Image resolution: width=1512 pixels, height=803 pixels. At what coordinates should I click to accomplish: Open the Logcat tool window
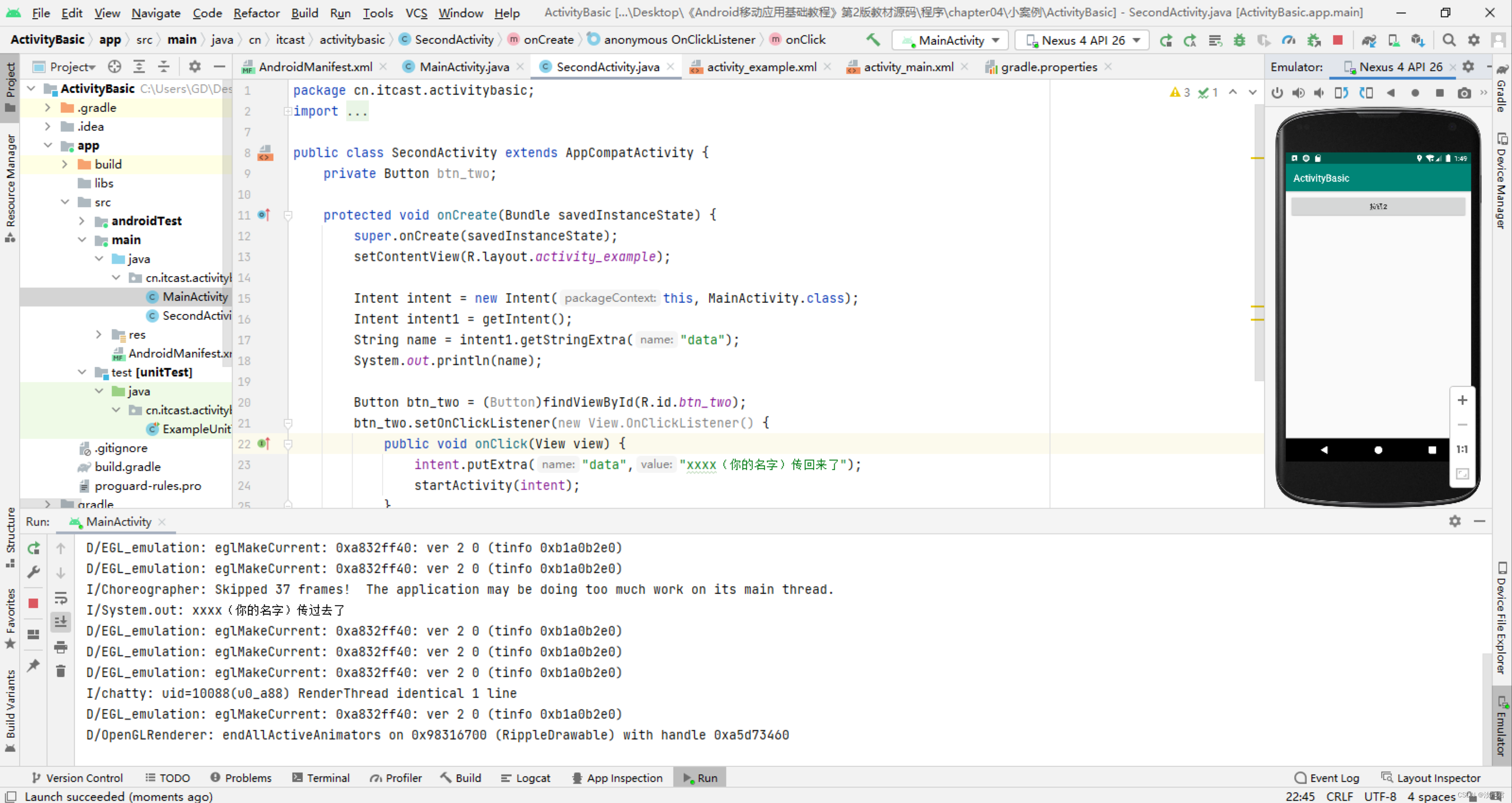(x=526, y=778)
